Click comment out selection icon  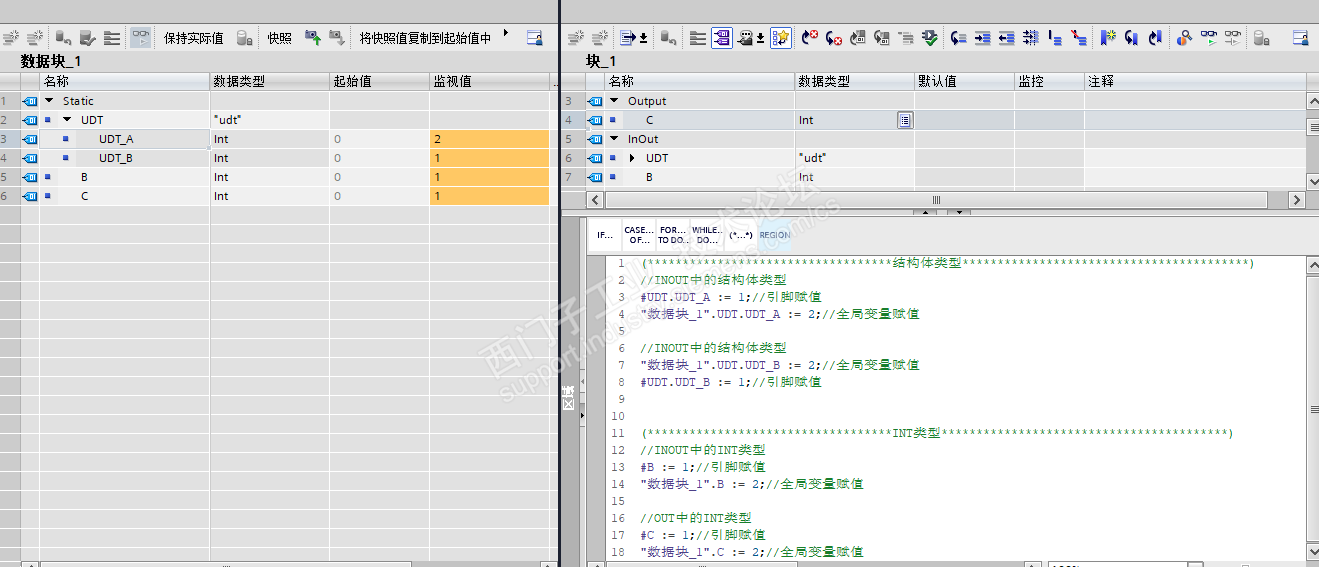click(x=1055, y=38)
